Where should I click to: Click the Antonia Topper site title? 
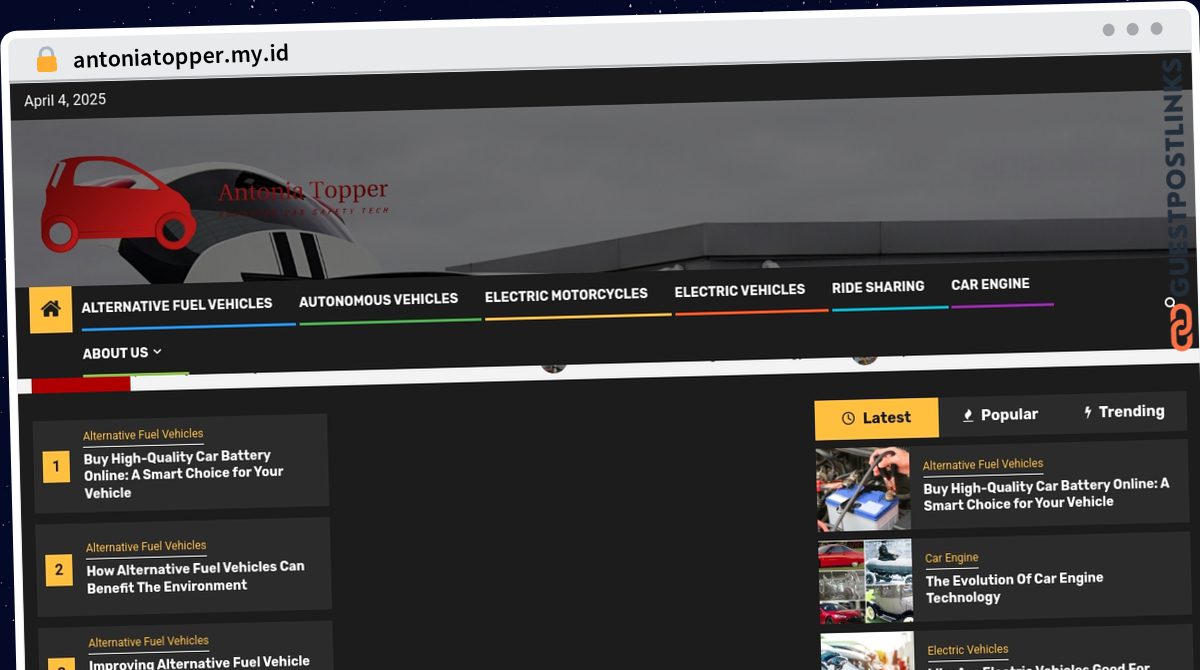click(303, 191)
